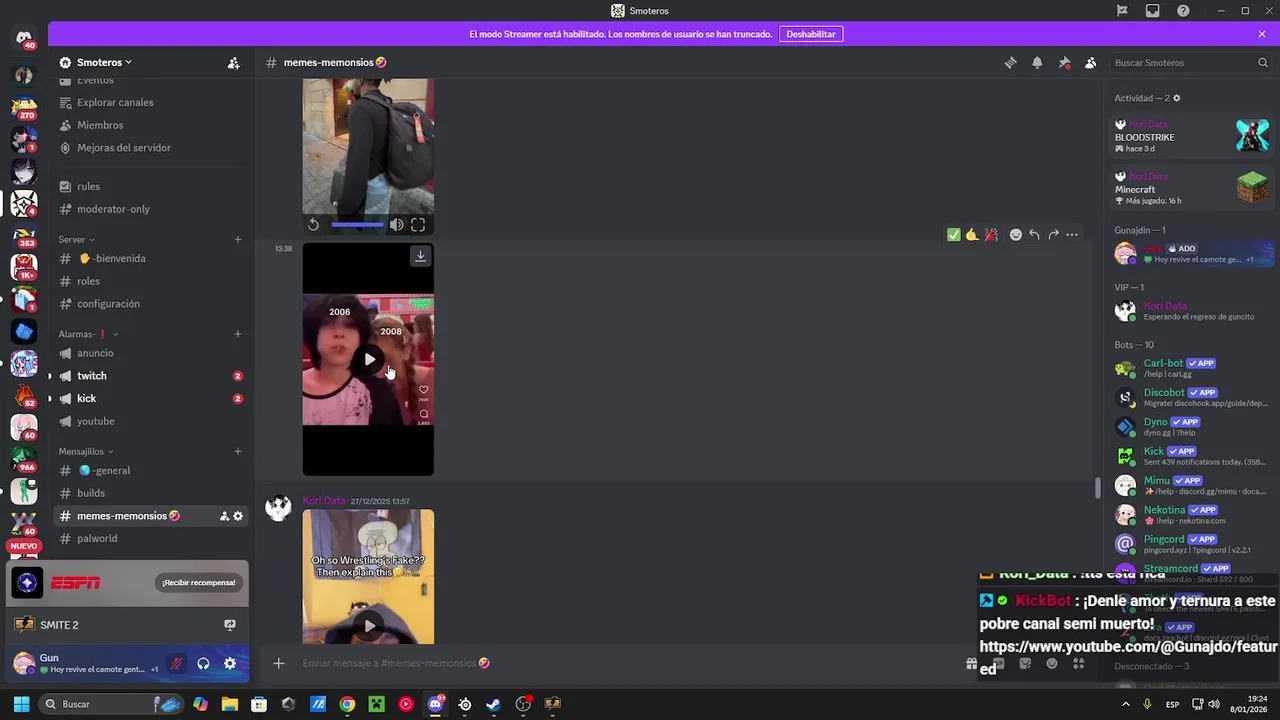Replay the top video
This screenshot has height=720, width=1280.
click(313, 225)
